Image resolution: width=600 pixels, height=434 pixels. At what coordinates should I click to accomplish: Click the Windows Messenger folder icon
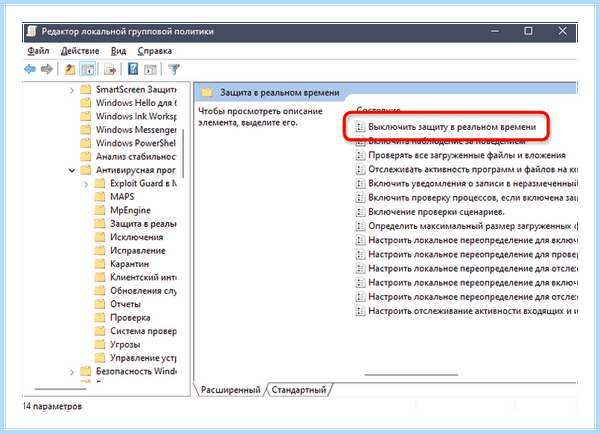pyautogui.click(x=86, y=130)
